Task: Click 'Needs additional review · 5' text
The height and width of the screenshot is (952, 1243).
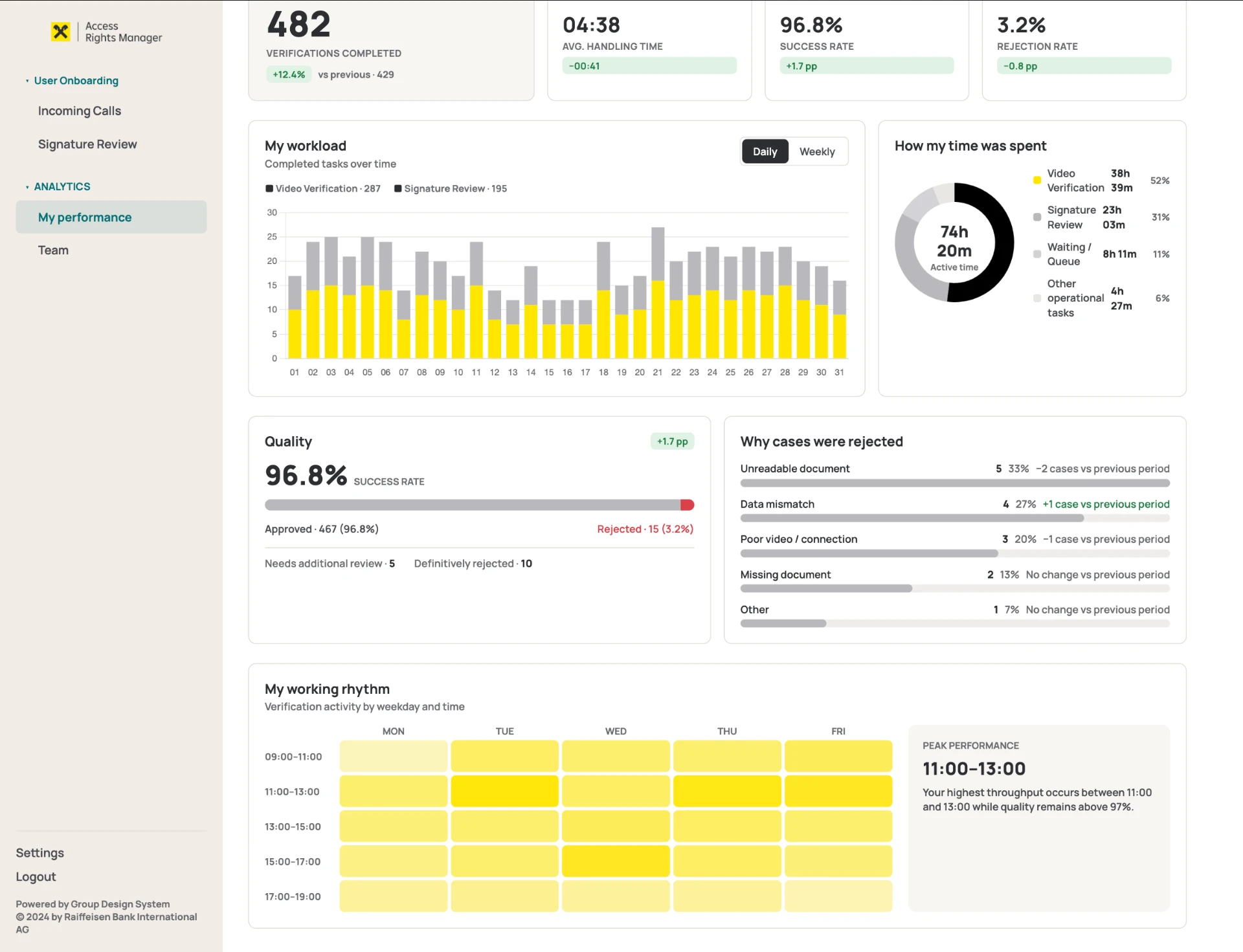Action: pos(330,564)
